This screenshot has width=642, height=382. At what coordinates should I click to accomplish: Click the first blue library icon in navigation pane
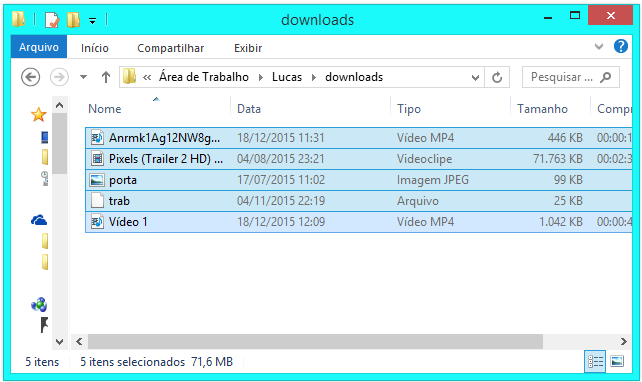pyautogui.click(x=45, y=137)
